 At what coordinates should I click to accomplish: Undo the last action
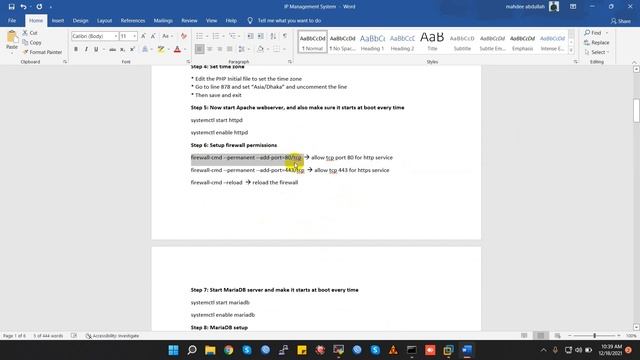(x=23, y=7)
